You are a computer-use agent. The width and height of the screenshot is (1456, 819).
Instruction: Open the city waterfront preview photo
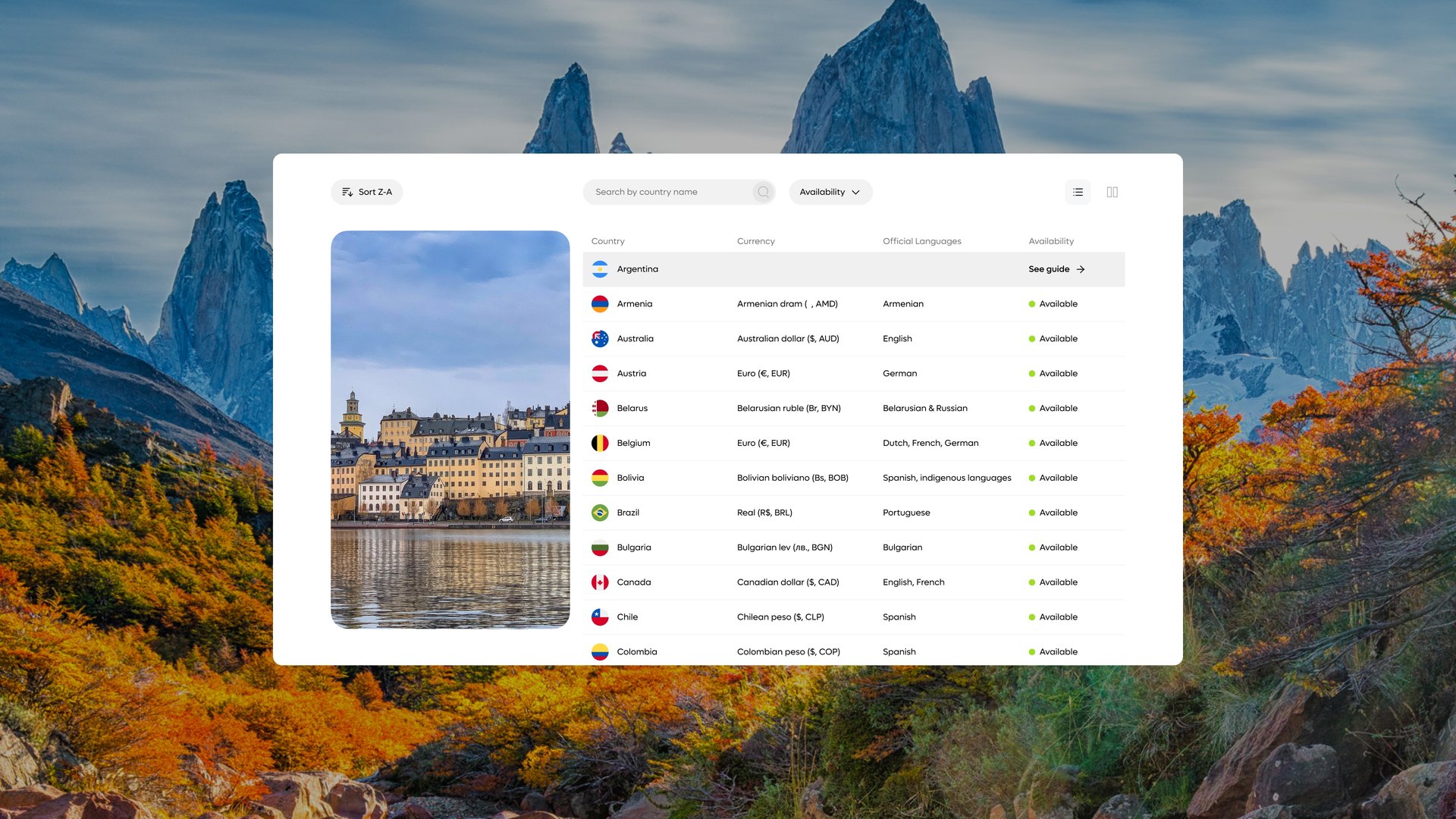[x=450, y=429]
